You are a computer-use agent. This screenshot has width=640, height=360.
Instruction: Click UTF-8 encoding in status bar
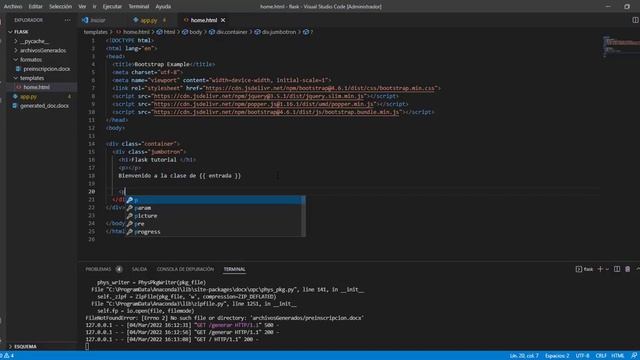(582, 356)
